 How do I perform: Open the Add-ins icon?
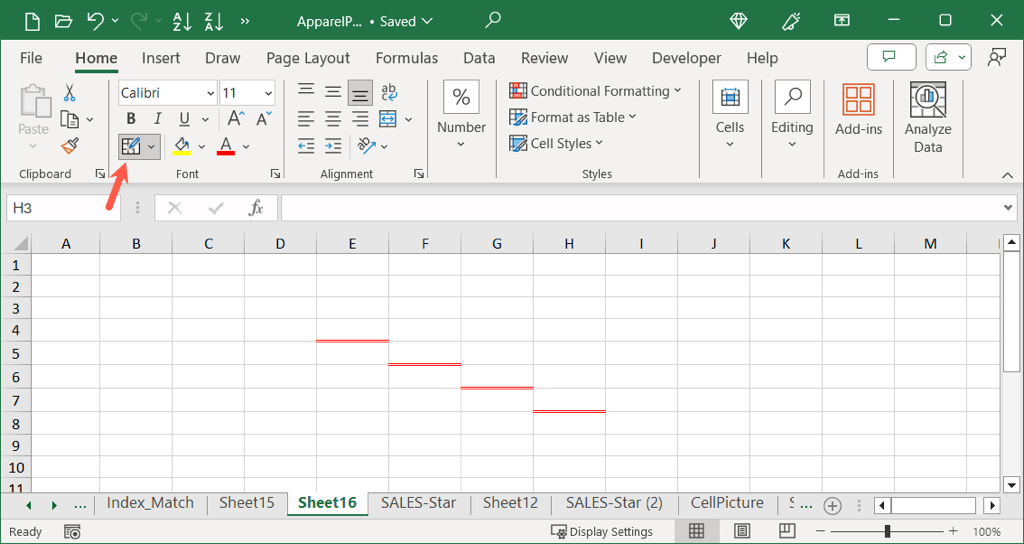click(858, 110)
